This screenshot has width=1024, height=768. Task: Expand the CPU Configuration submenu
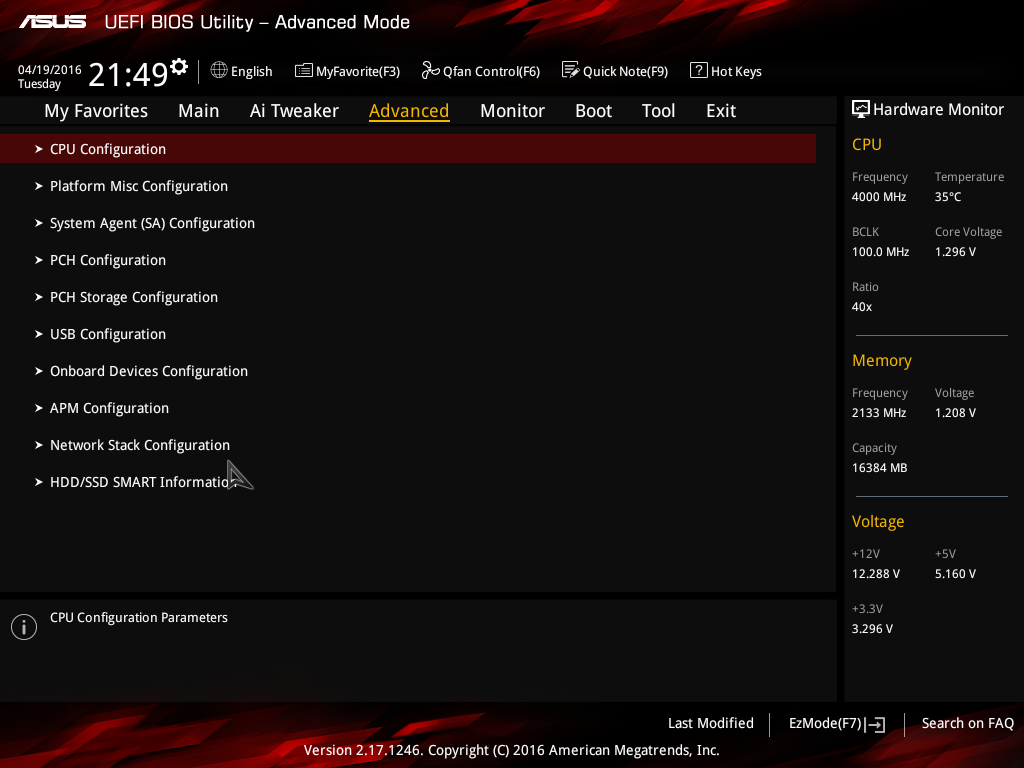tap(408, 149)
